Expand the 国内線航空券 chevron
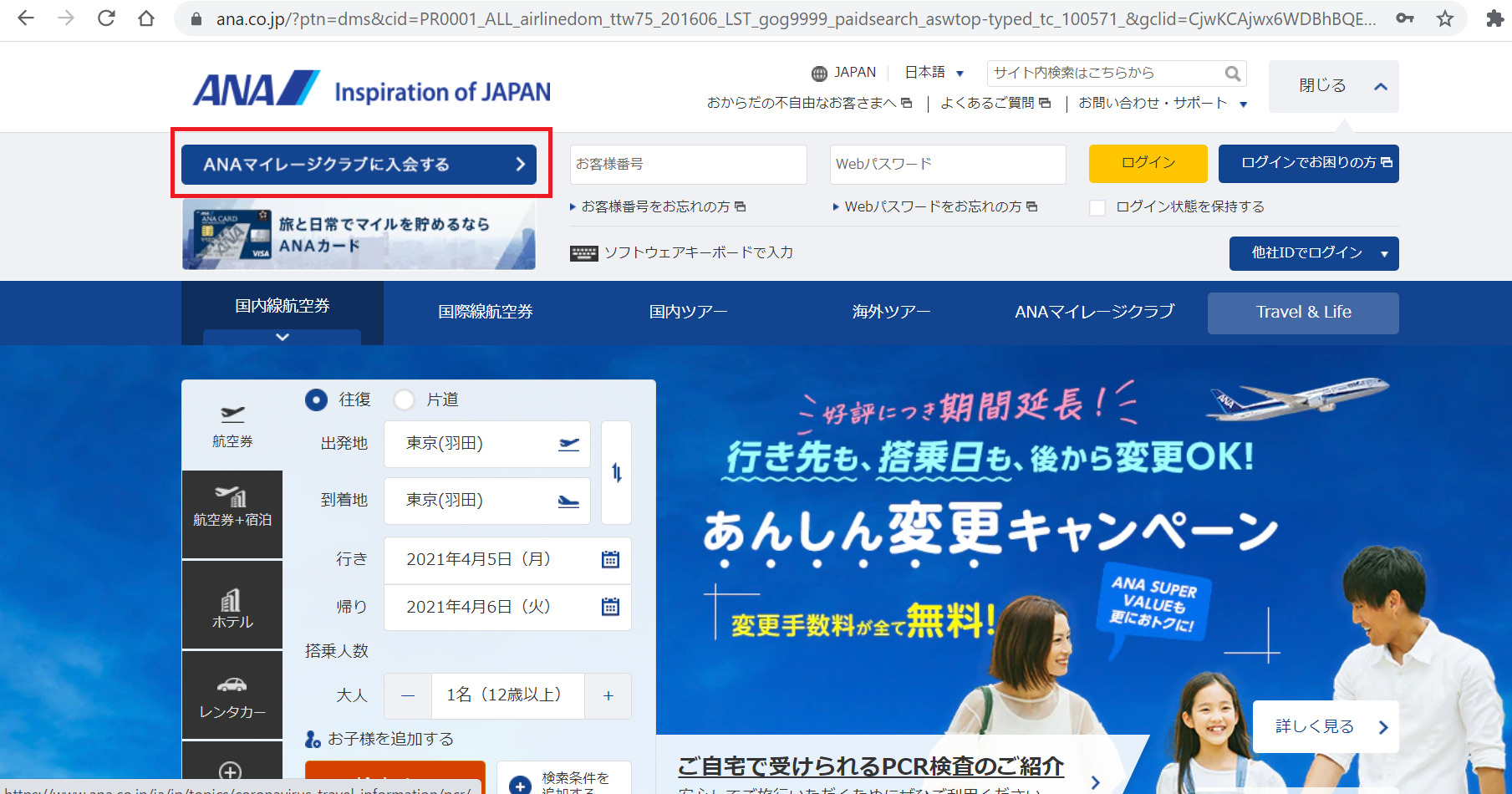The width and height of the screenshot is (1512, 794). coord(283,337)
